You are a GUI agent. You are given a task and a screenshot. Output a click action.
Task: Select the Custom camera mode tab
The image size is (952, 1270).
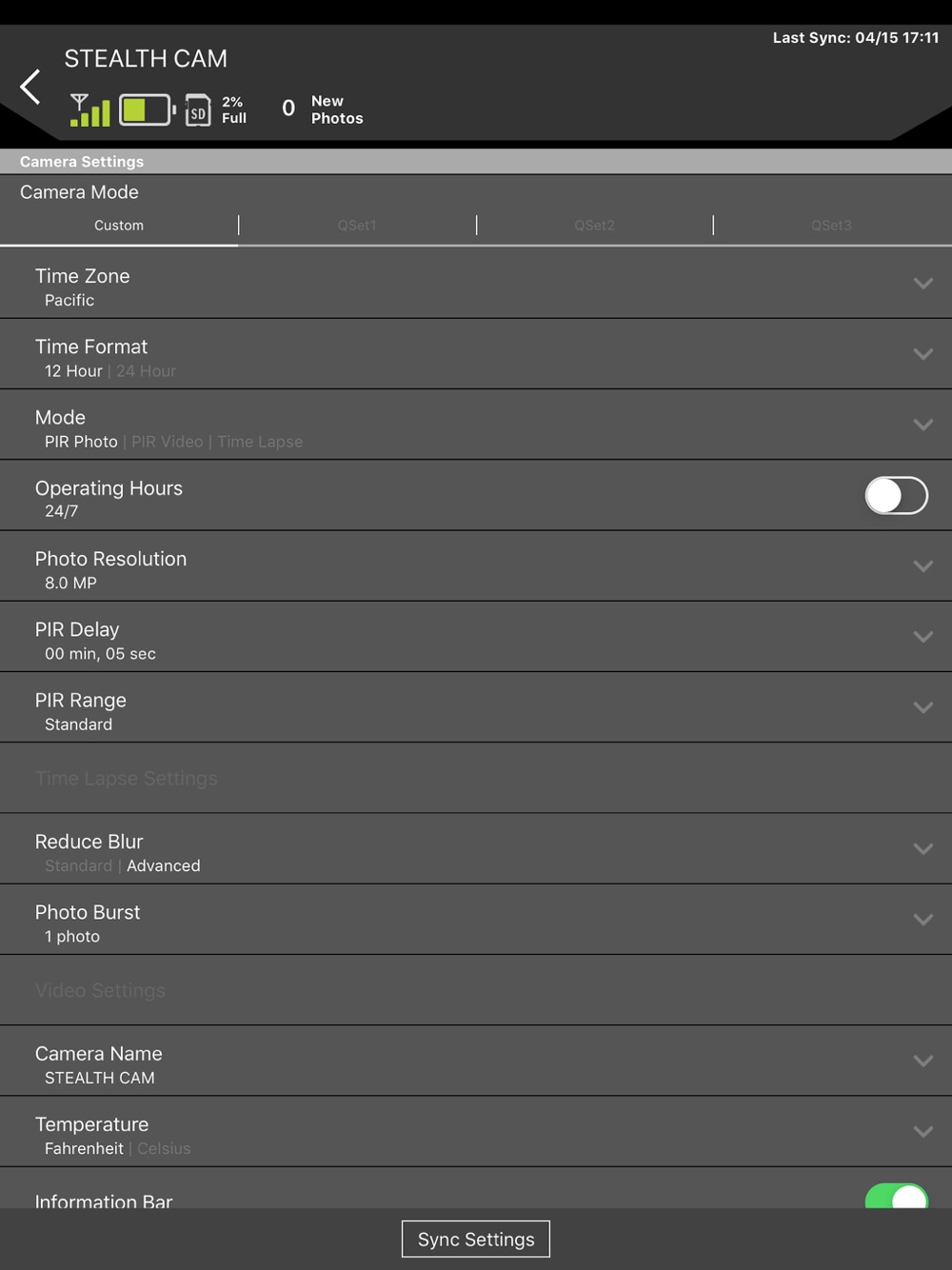tap(119, 226)
